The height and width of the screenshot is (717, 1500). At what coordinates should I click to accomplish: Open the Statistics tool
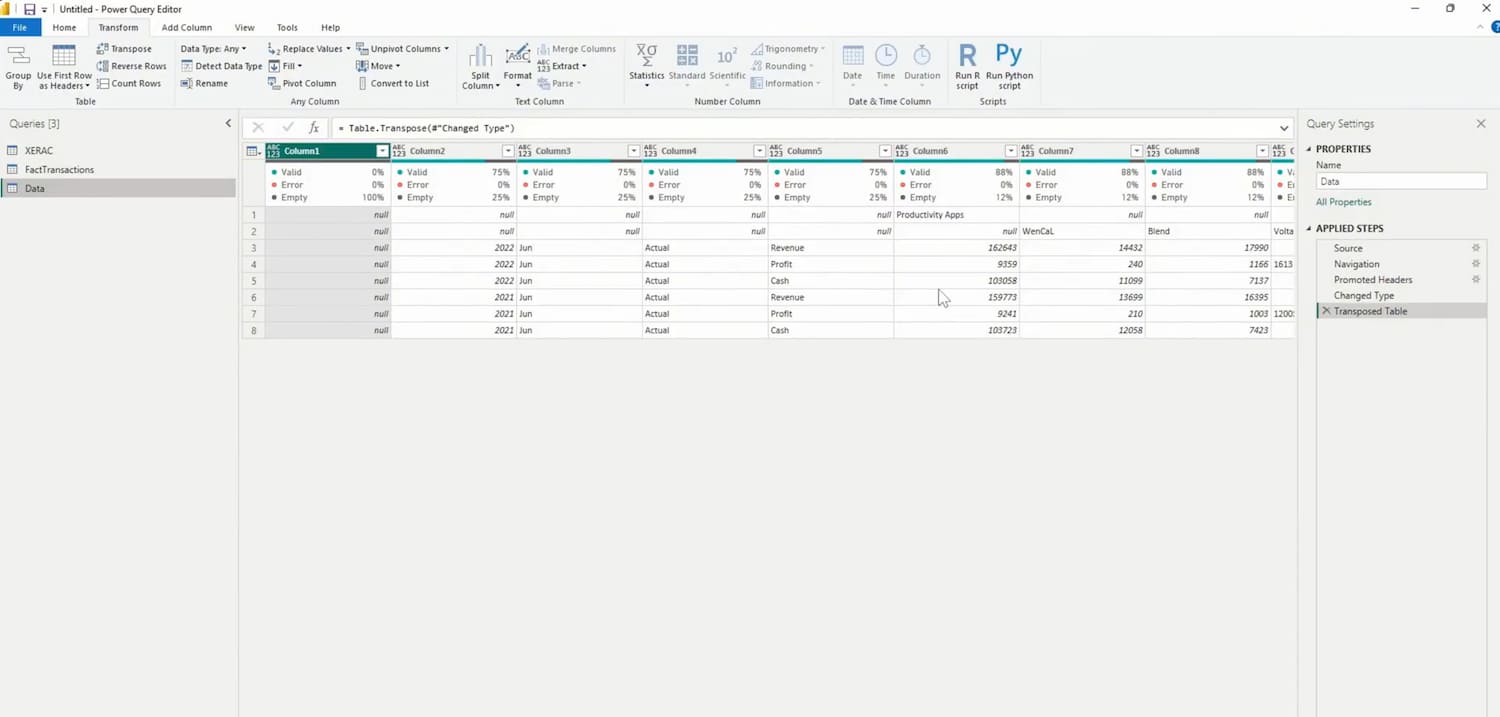[646, 67]
